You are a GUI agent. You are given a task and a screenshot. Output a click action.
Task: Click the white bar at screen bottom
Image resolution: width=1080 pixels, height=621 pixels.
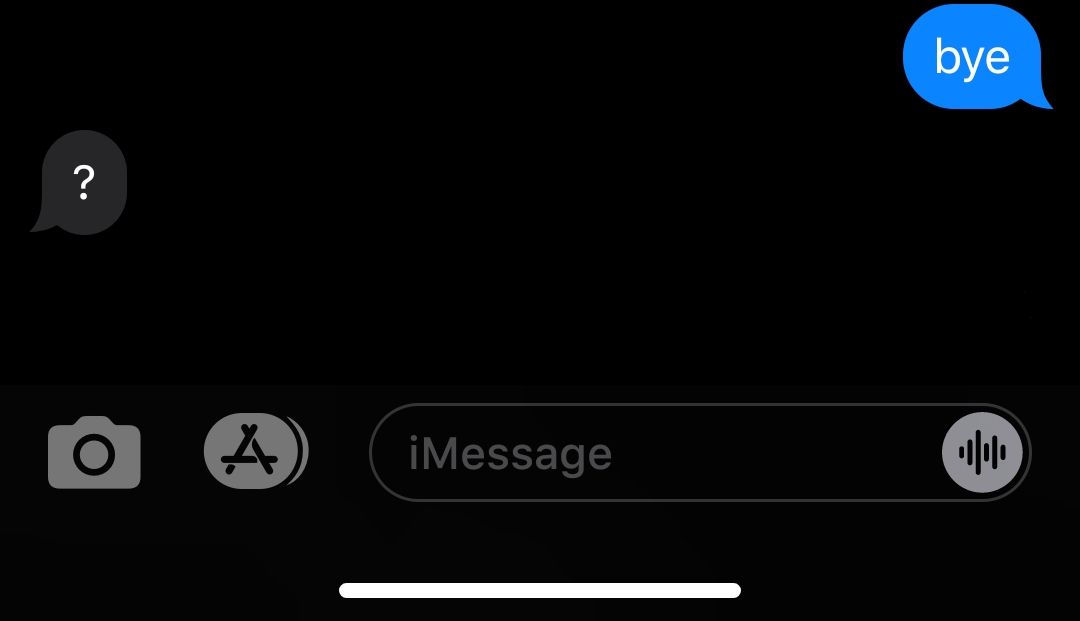(540, 590)
